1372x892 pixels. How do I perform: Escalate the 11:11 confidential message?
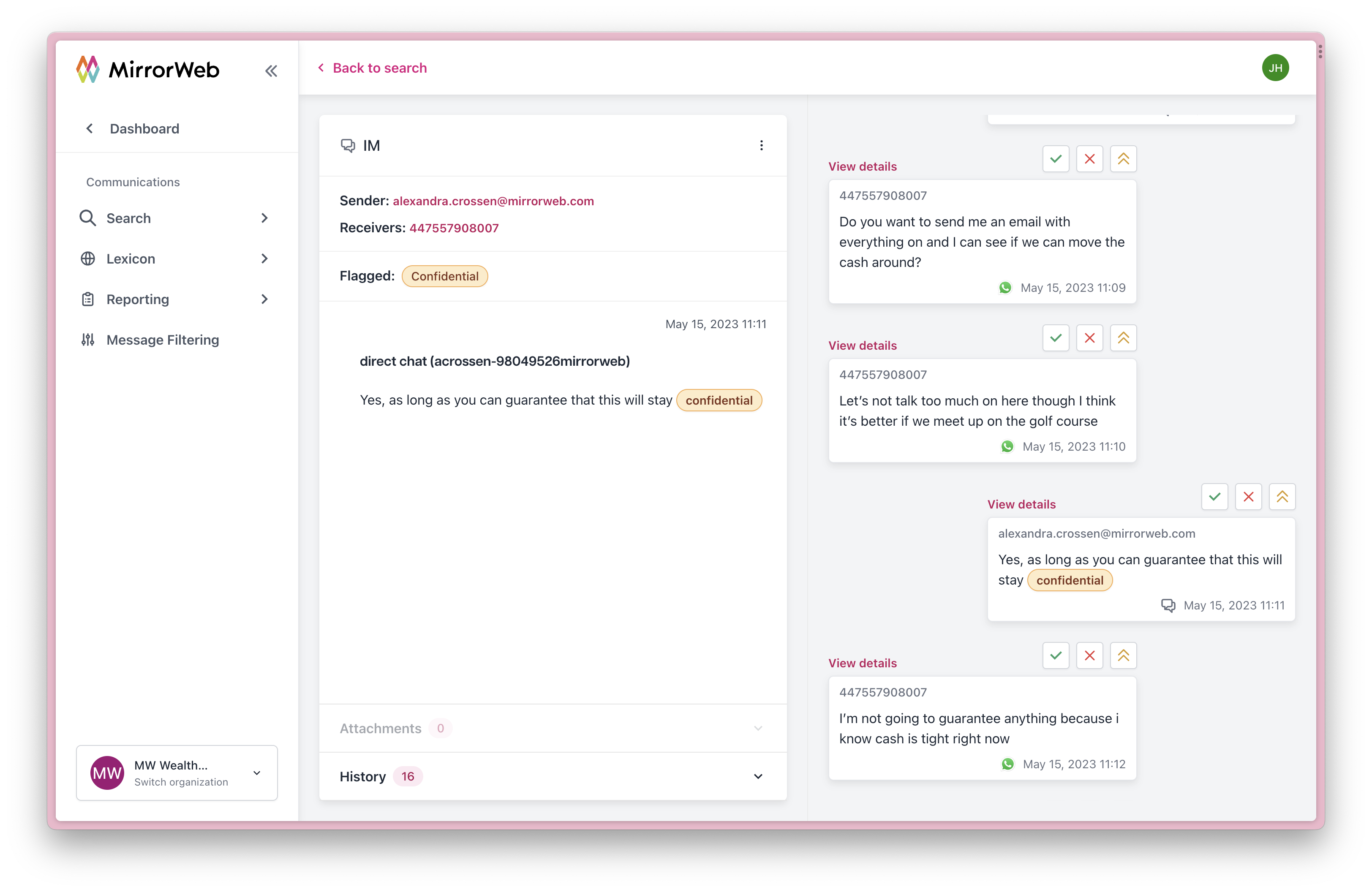[x=1282, y=497]
